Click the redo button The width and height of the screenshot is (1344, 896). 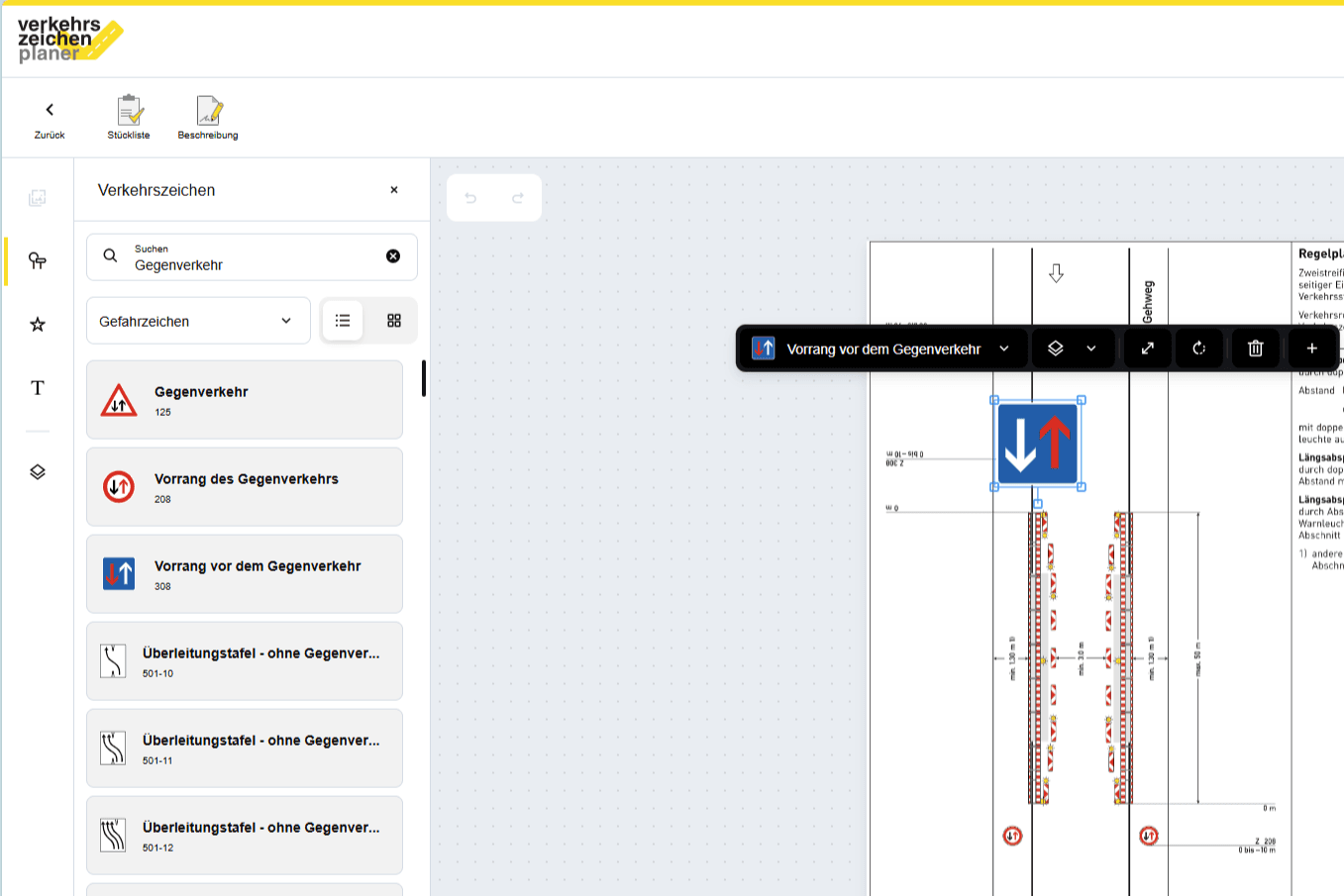pyautogui.click(x=518, y=198)
